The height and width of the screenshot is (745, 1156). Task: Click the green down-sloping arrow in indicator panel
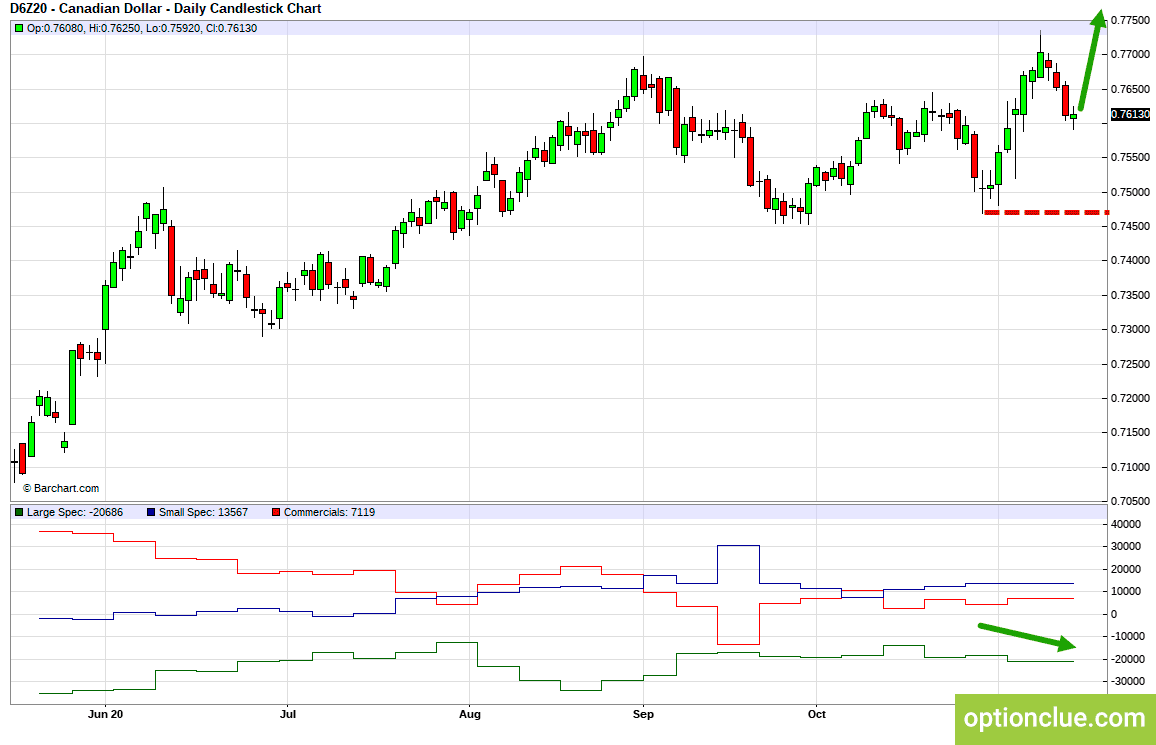pos(1027,637)
